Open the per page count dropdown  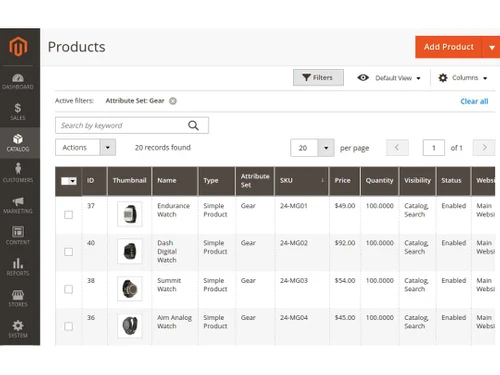[x=312, y=148]
